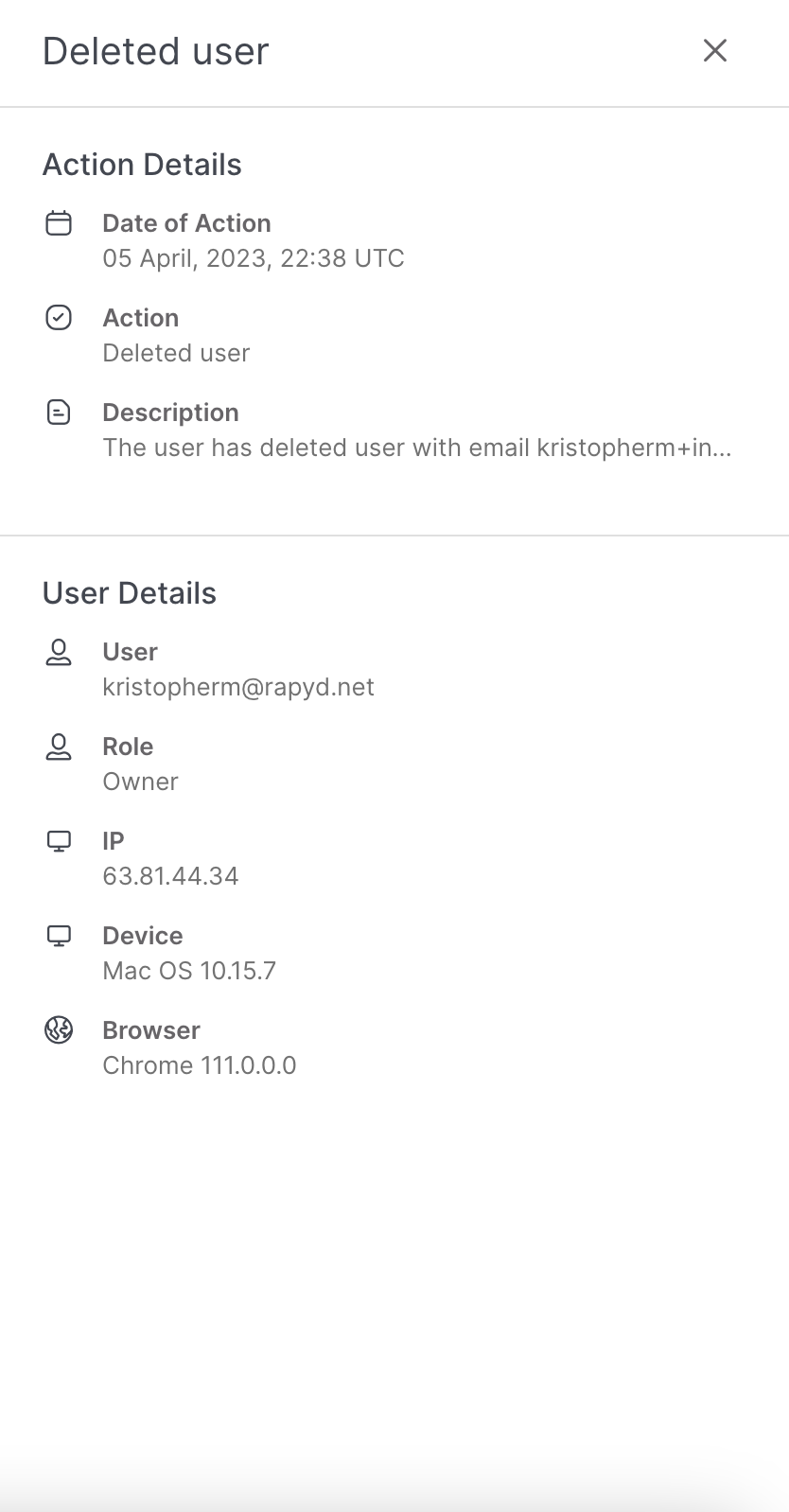Click the monitor icon beside Device
Screen dimensions: 789x1512
tap(59, 936)
